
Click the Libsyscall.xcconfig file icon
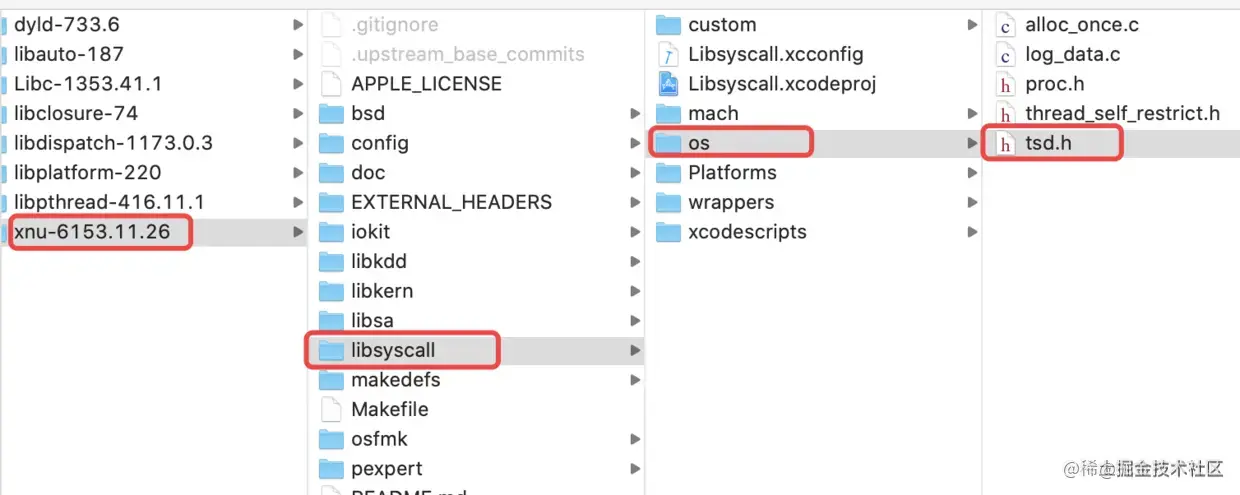pyautogui.click(x=668, y=54)
